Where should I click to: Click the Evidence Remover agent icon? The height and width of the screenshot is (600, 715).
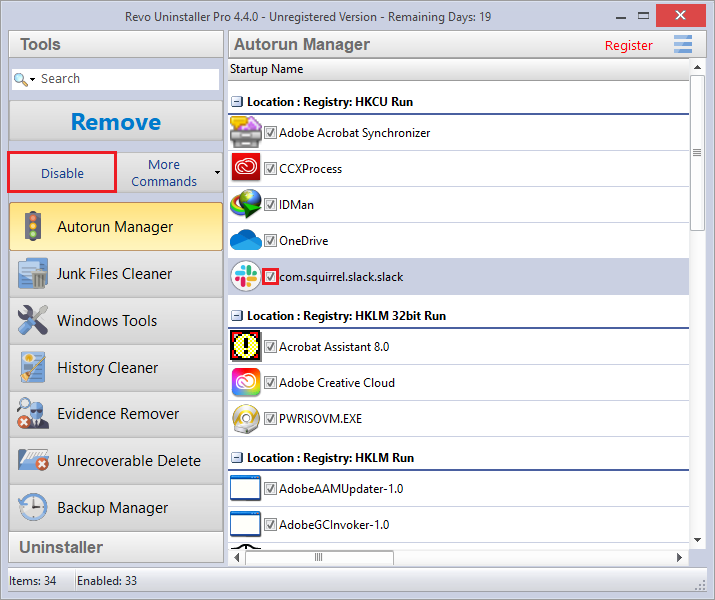33,414
